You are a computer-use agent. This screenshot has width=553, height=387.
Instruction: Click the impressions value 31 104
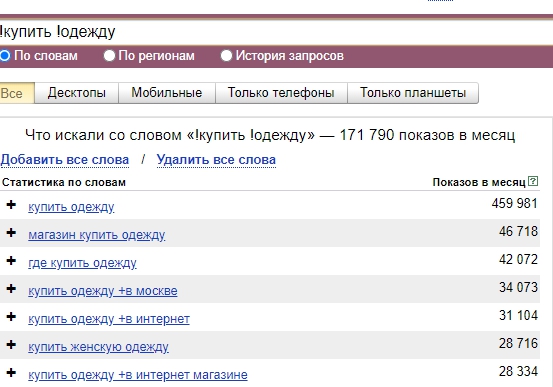click(x=518, y=315)
